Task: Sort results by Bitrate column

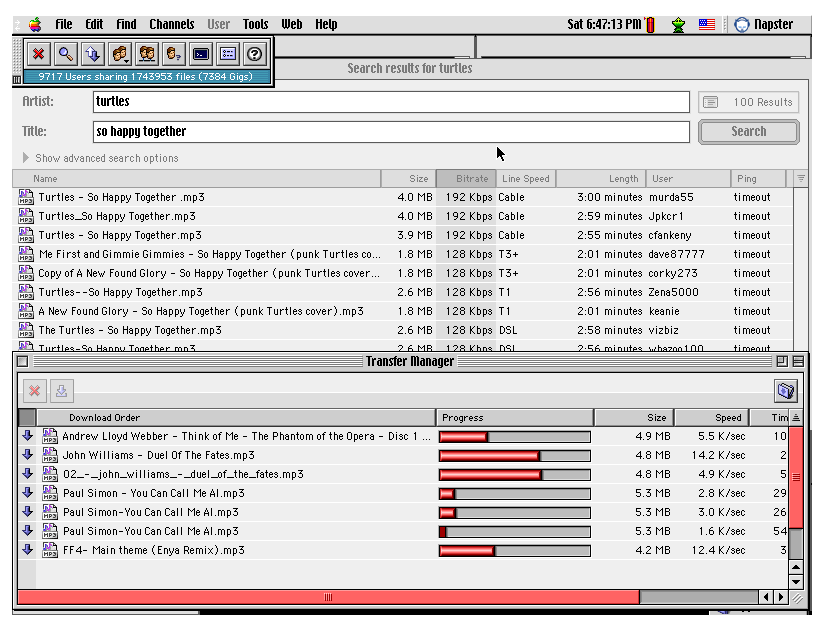Action: point(466,179)
